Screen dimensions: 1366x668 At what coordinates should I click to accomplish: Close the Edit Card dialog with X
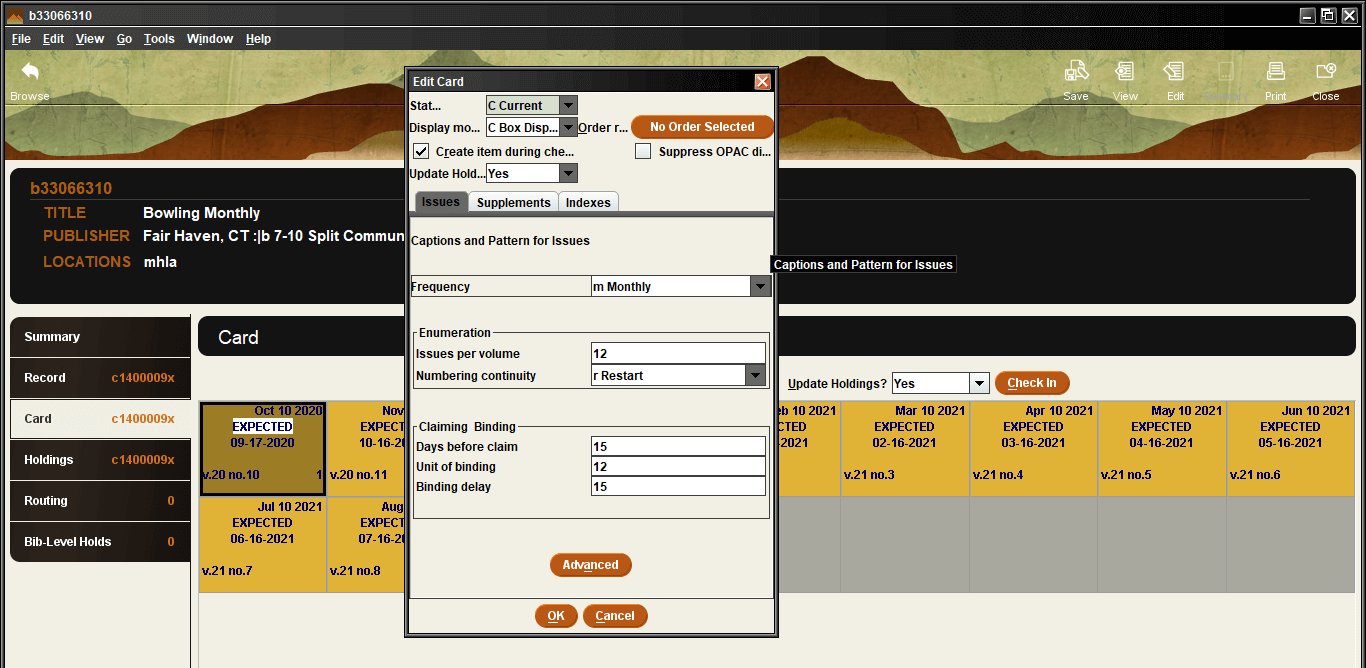pyautogui.click(x=762, y=82)
